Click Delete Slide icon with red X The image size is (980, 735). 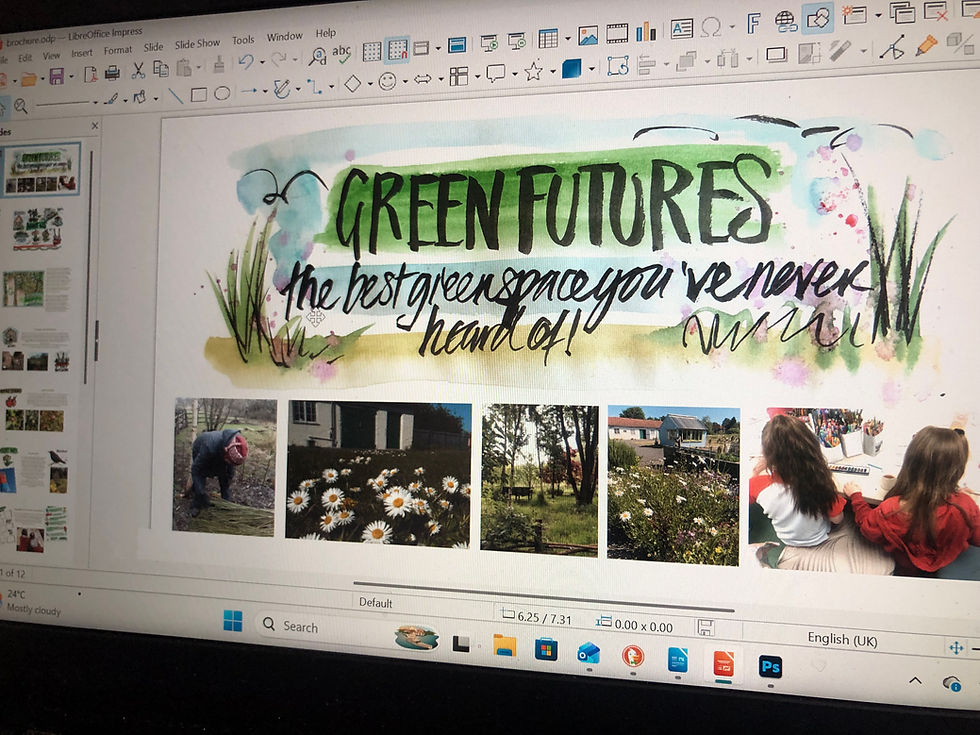tap(936, 11)
